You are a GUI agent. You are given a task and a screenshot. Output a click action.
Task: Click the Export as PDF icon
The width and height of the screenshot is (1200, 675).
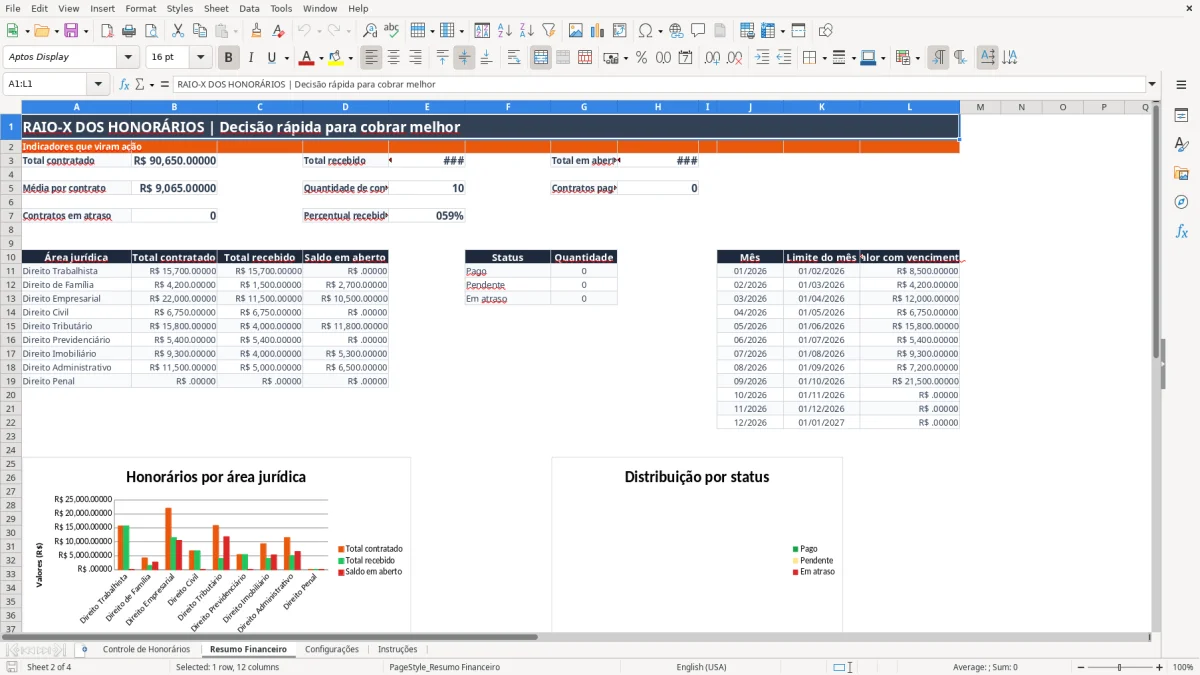(107, 31)
